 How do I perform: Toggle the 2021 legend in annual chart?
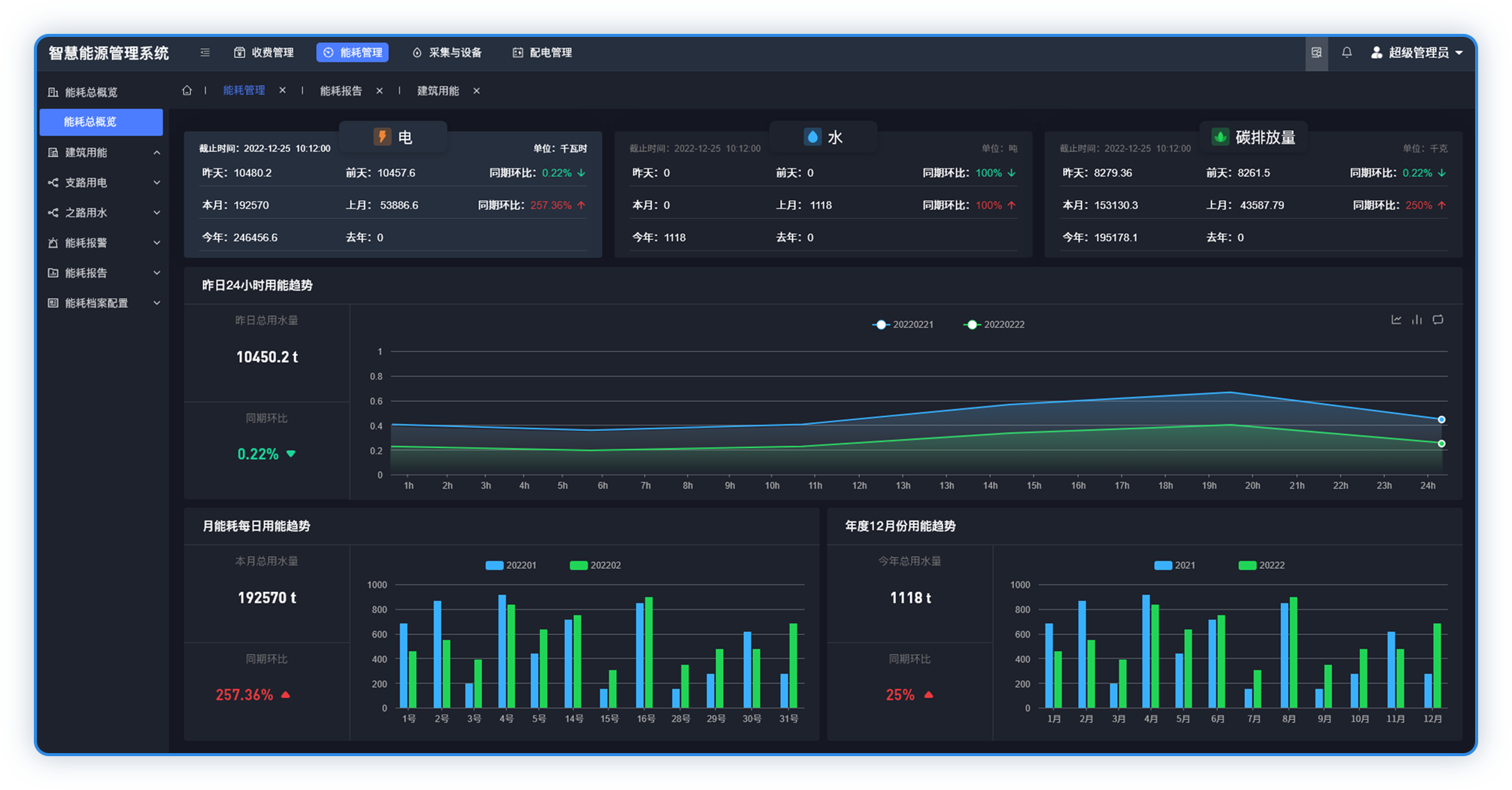pyautogui.click(x=1175, y=565)
